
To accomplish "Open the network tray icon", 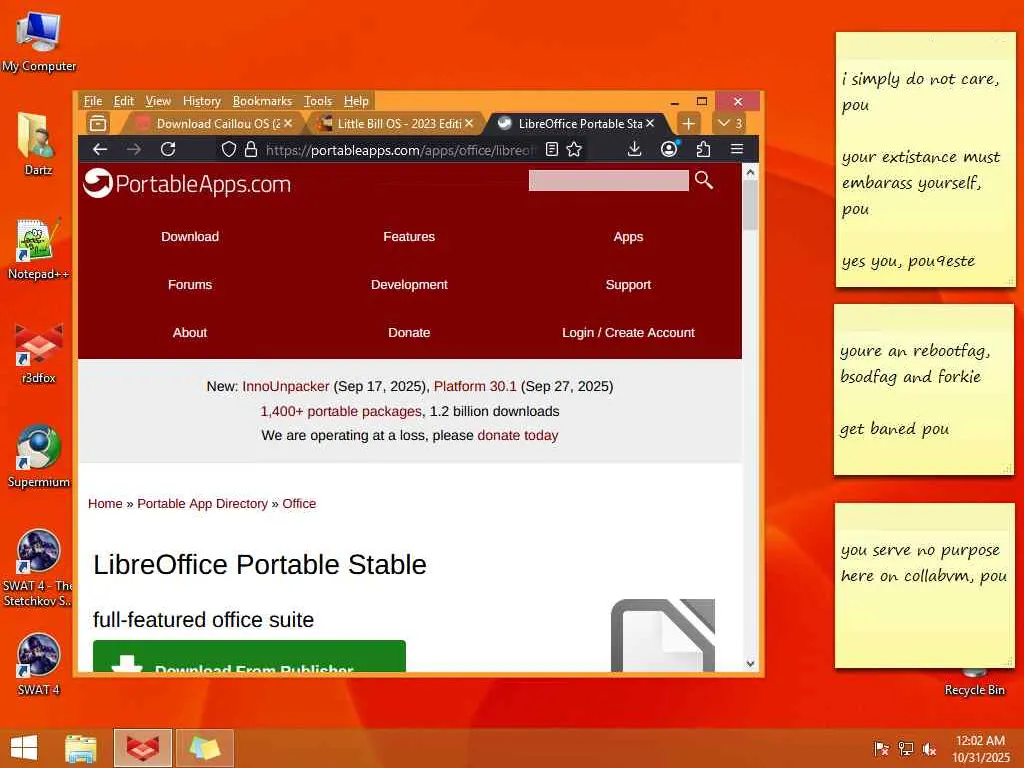I will point(905,748).
